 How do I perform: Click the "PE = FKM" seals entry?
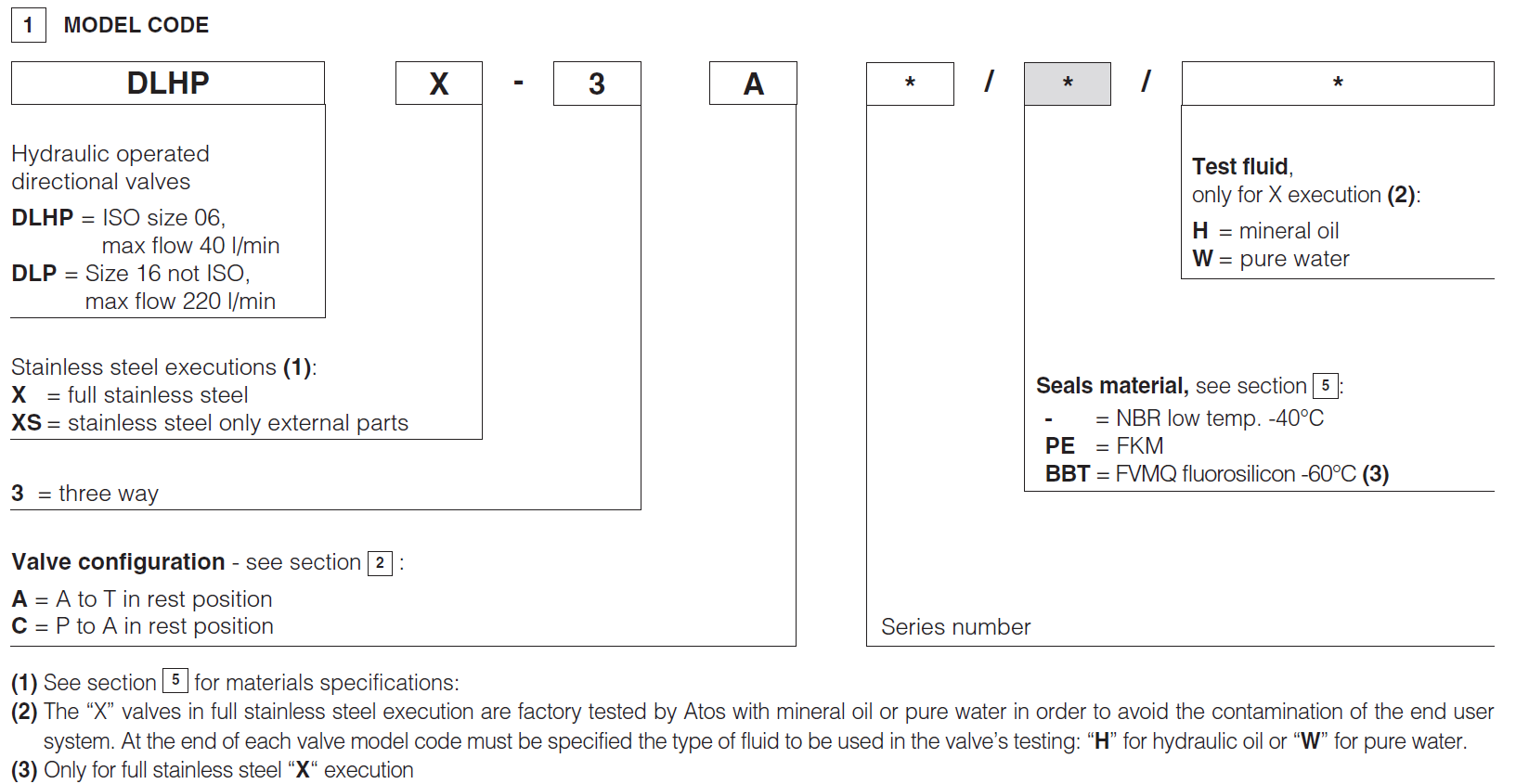[x=1104, y=446]
